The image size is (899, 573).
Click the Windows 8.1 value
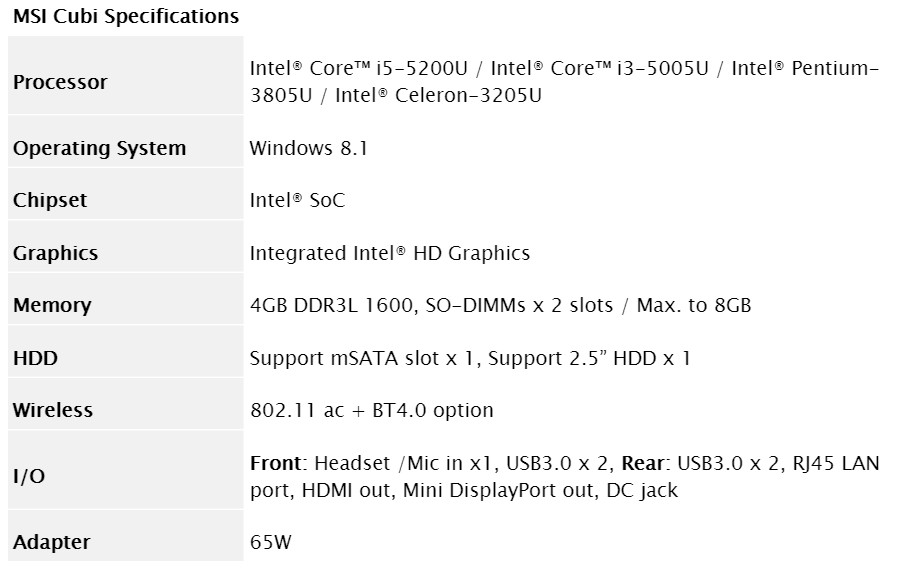point(309,148)
